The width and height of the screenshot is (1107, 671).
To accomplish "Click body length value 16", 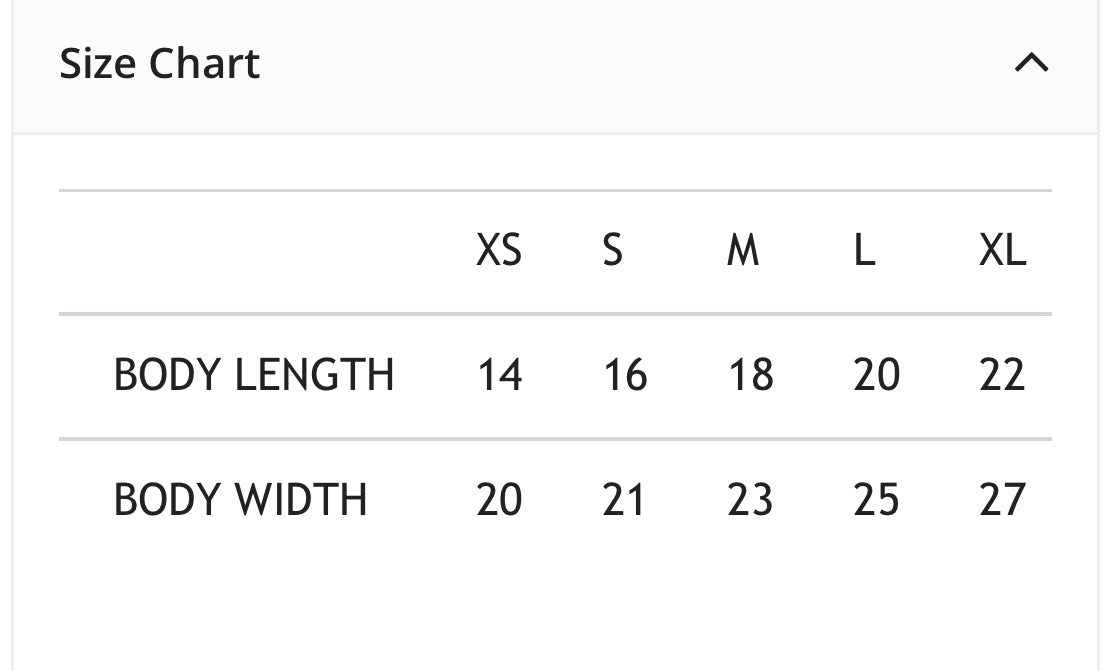I will click(625, 375).
